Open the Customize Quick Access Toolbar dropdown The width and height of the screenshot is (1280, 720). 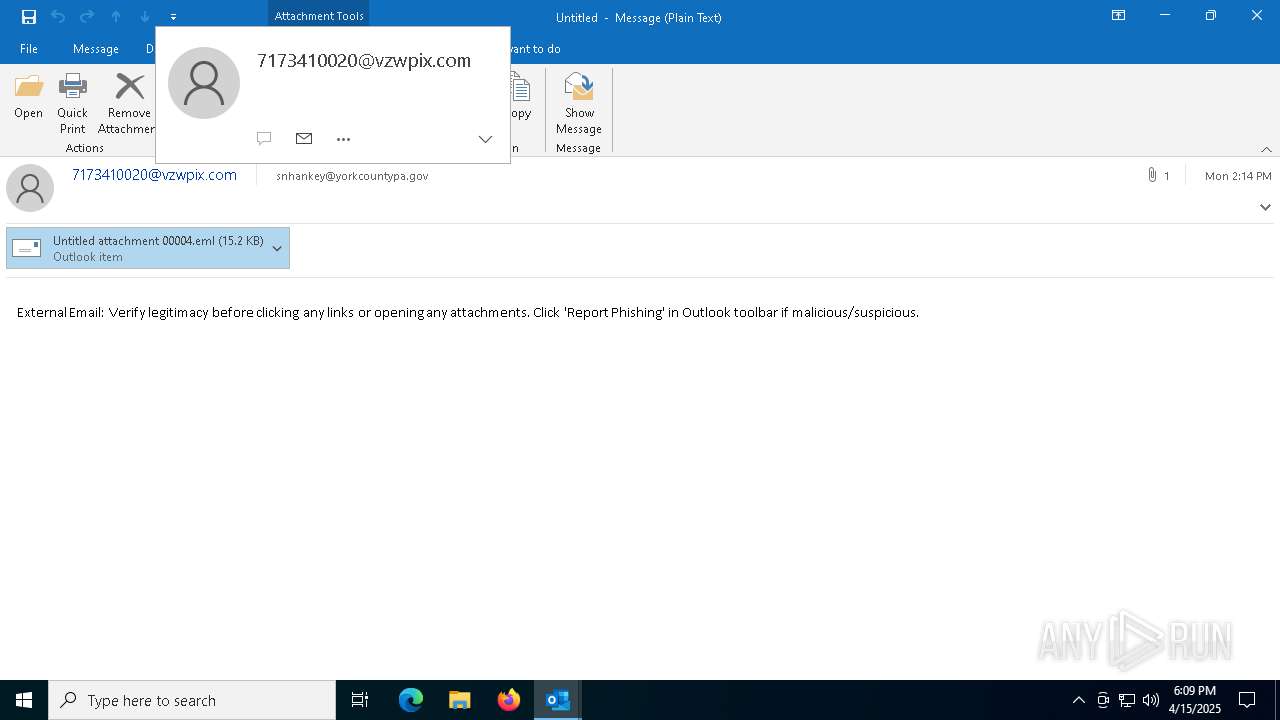(x=173, y=17)
